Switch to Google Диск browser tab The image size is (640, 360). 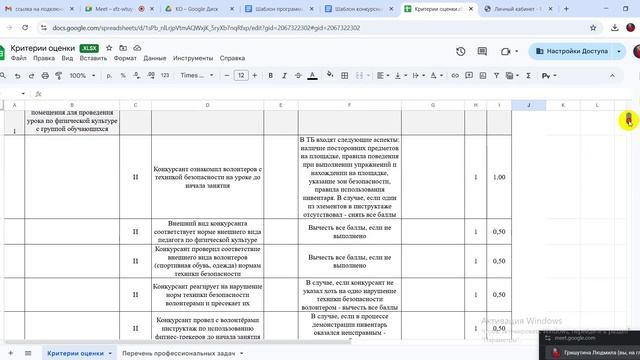199,9
